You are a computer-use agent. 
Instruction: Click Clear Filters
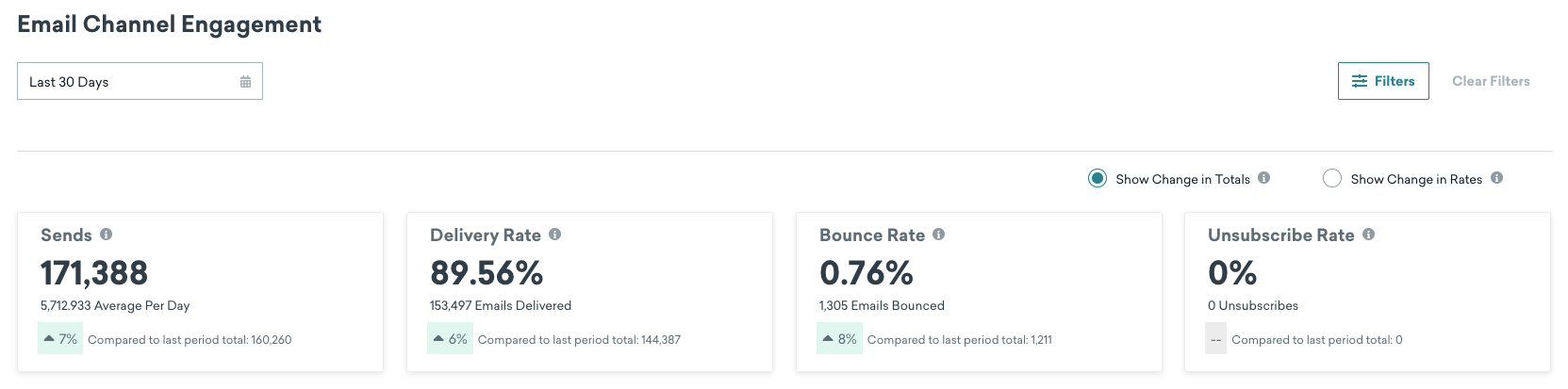1491,81
